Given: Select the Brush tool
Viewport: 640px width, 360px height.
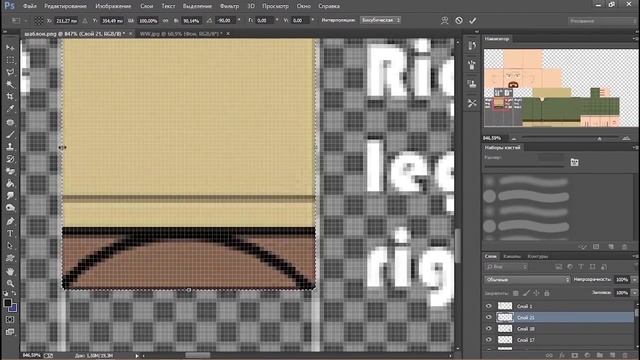Looking at the screenshot, I should [10, 134].
